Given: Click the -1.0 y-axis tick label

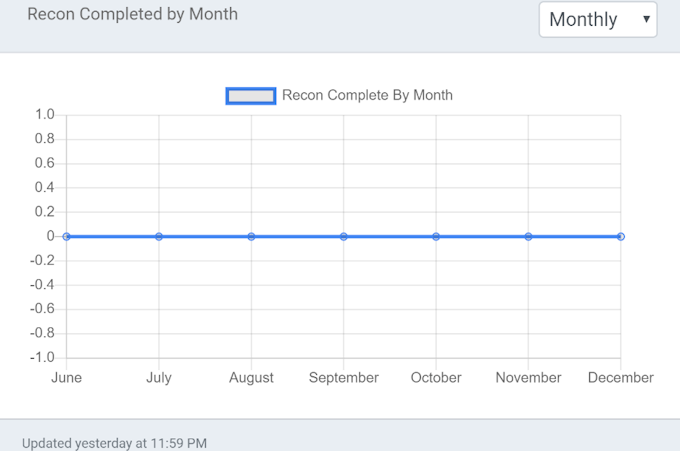Looking at the screenshot, I should click(x=41, y=358).
